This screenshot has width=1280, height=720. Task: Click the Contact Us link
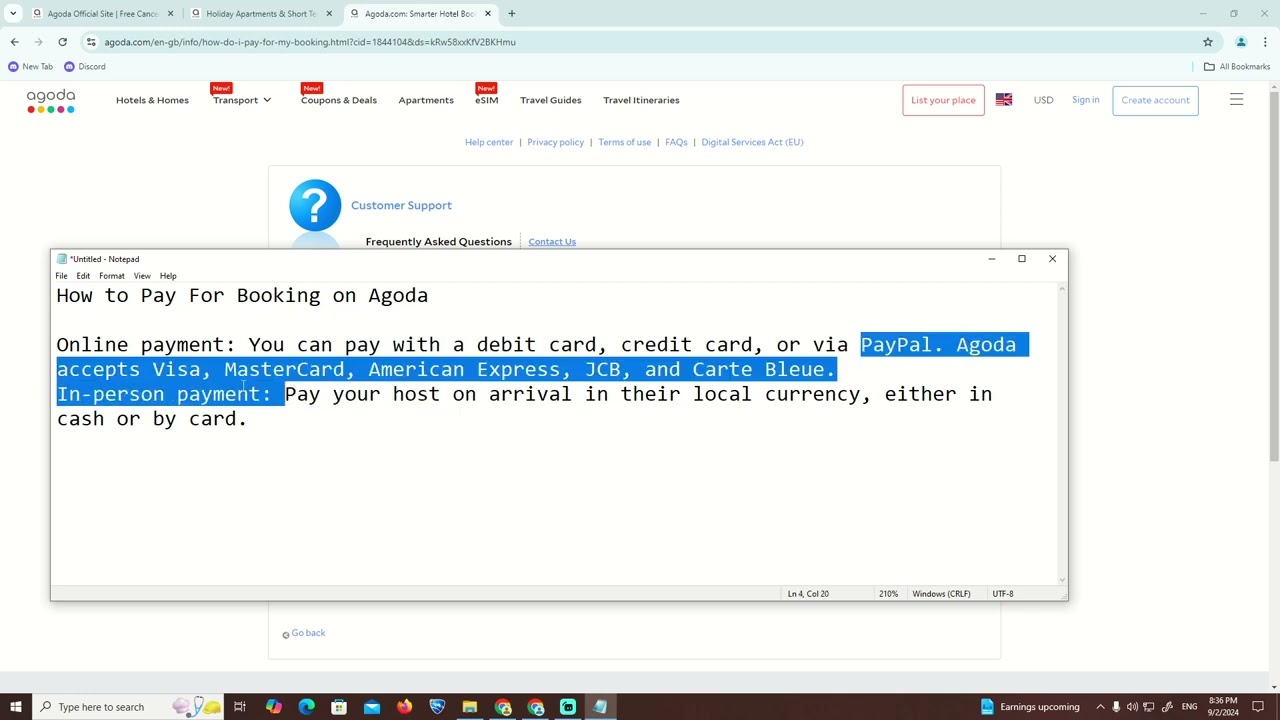click(552, 242)
